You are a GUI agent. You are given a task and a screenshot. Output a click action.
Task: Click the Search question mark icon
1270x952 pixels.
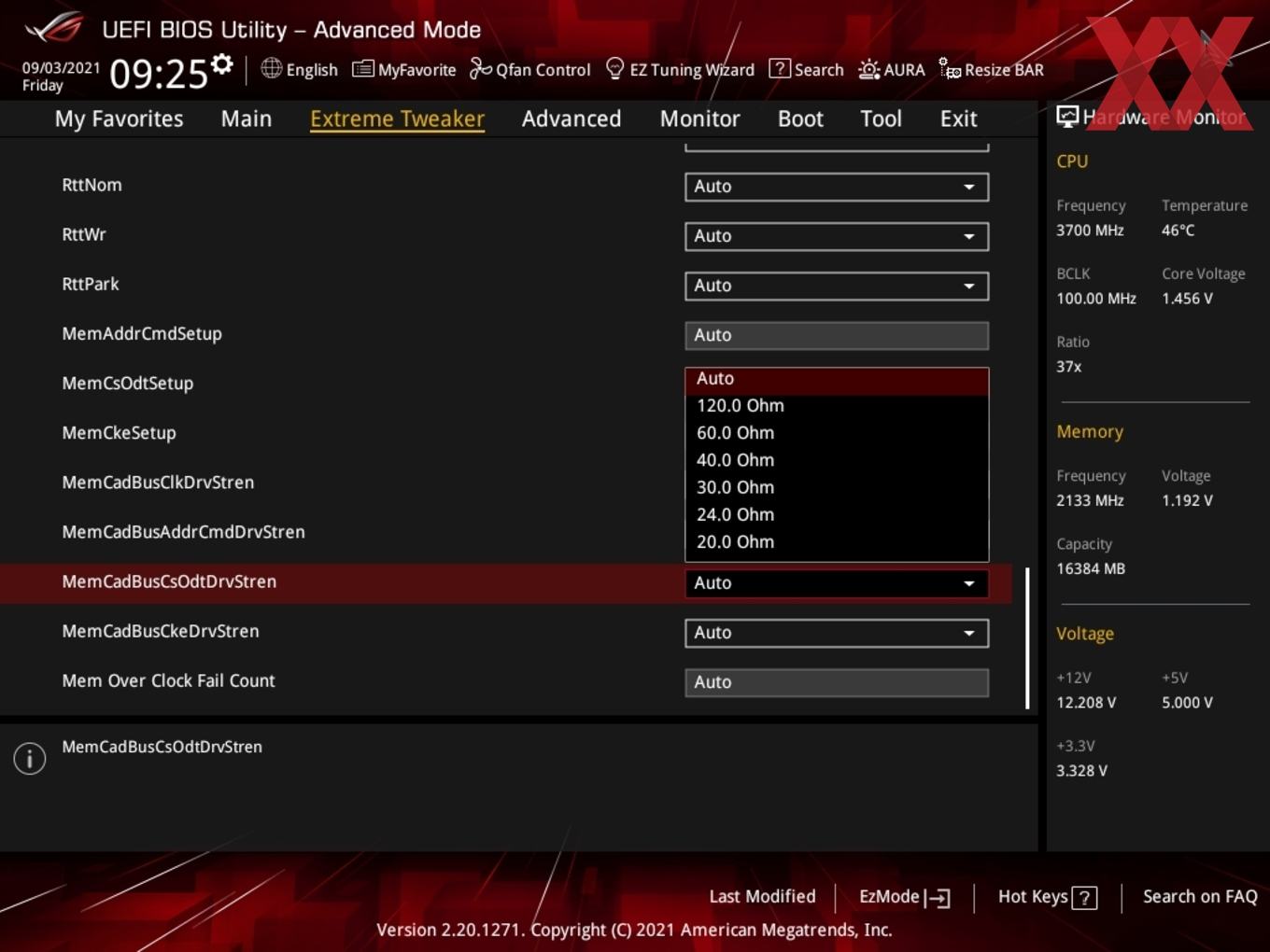pyautogui.click(x=779, y=68)
